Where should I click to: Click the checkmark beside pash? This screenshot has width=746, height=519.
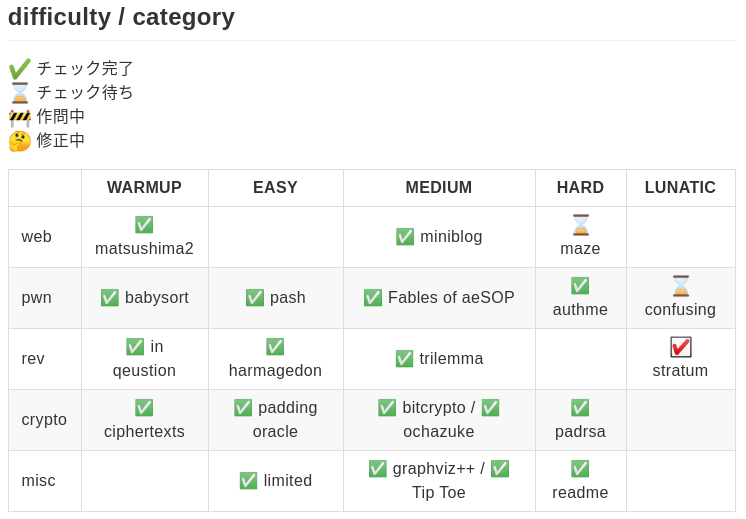255,298
